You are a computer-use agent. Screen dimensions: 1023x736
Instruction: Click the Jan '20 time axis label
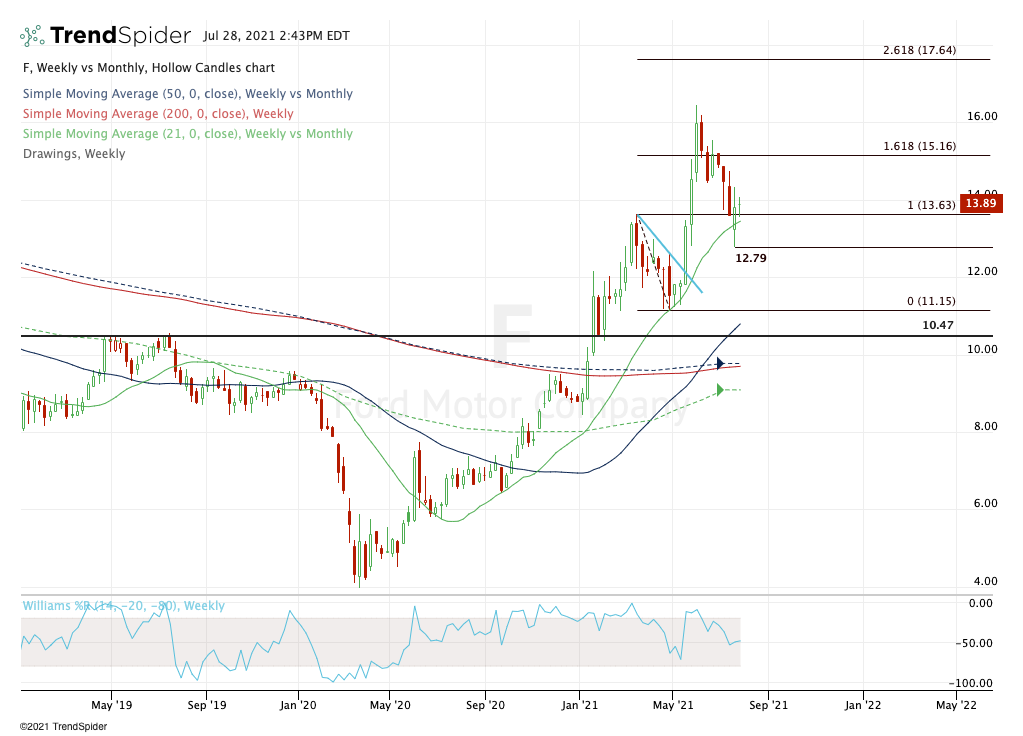pos(298,705)
